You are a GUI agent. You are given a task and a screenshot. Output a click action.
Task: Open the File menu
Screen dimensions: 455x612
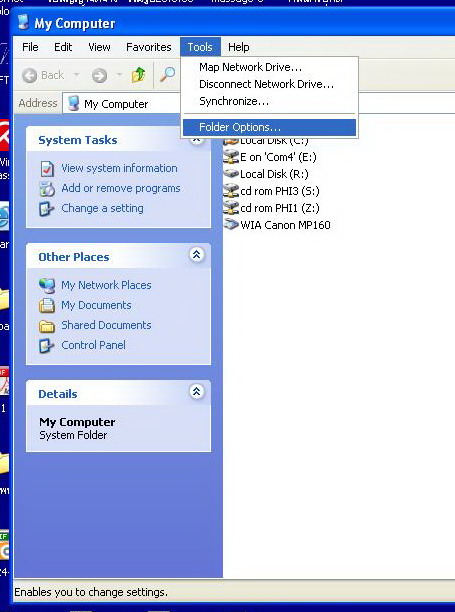30,47
